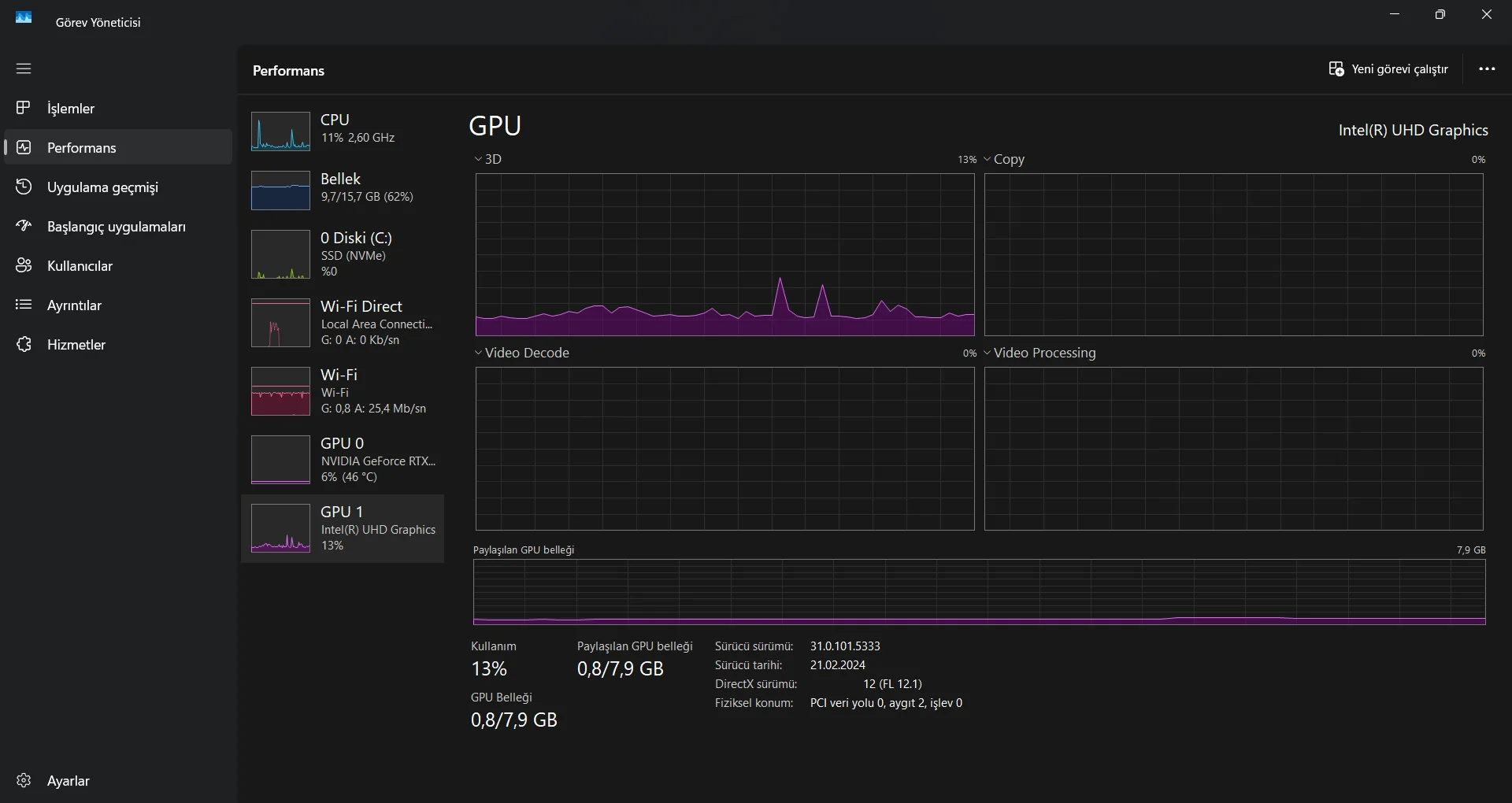The image size is (1512, 803).
Task: Click the Paylaşılan GPU belleği usage graph
Action: 979,592
